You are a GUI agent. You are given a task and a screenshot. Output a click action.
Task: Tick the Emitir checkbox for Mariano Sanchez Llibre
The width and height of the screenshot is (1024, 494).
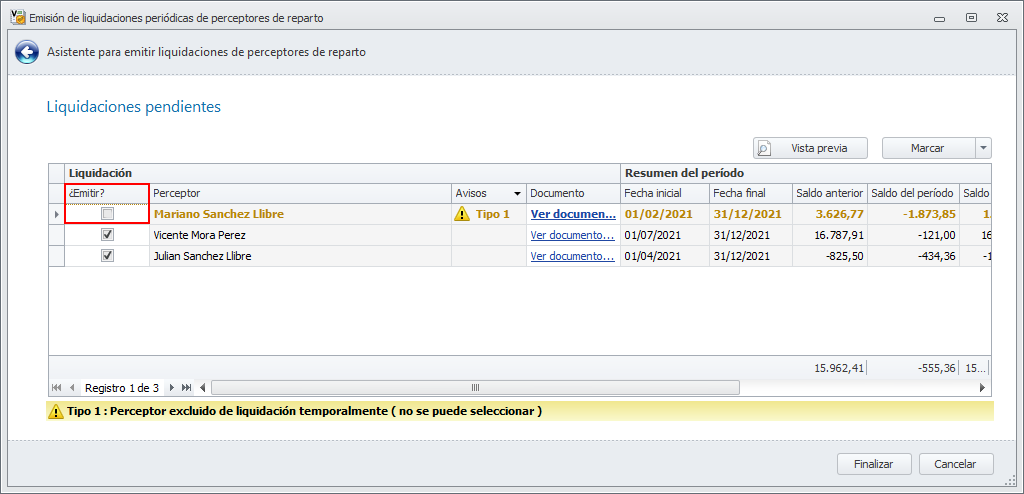(108, 214)
